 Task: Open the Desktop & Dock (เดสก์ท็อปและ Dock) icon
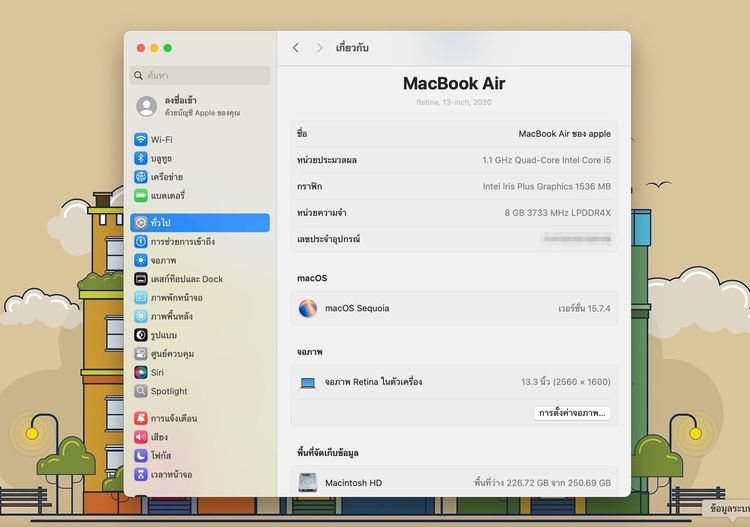pyautogui.click(x=141, y=279)
